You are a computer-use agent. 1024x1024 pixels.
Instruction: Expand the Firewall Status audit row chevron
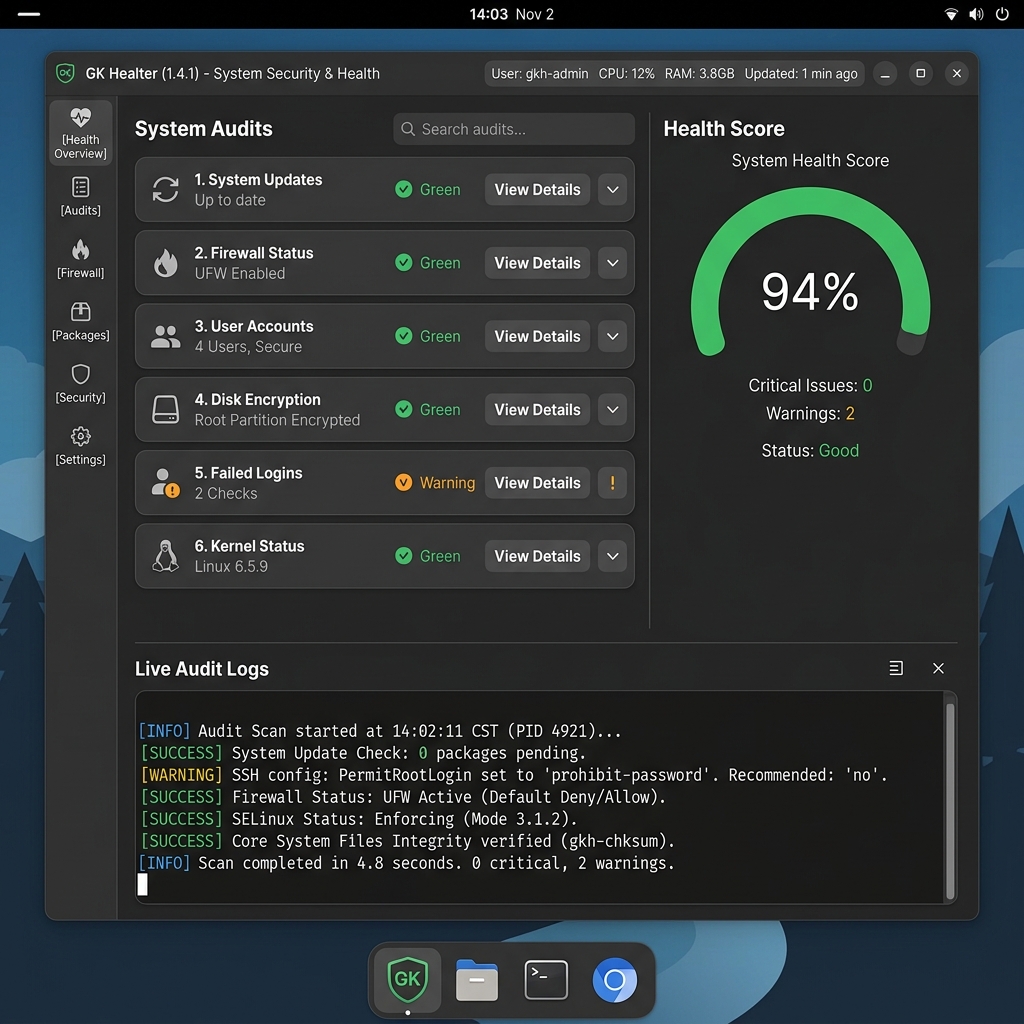tap(612, 263)
